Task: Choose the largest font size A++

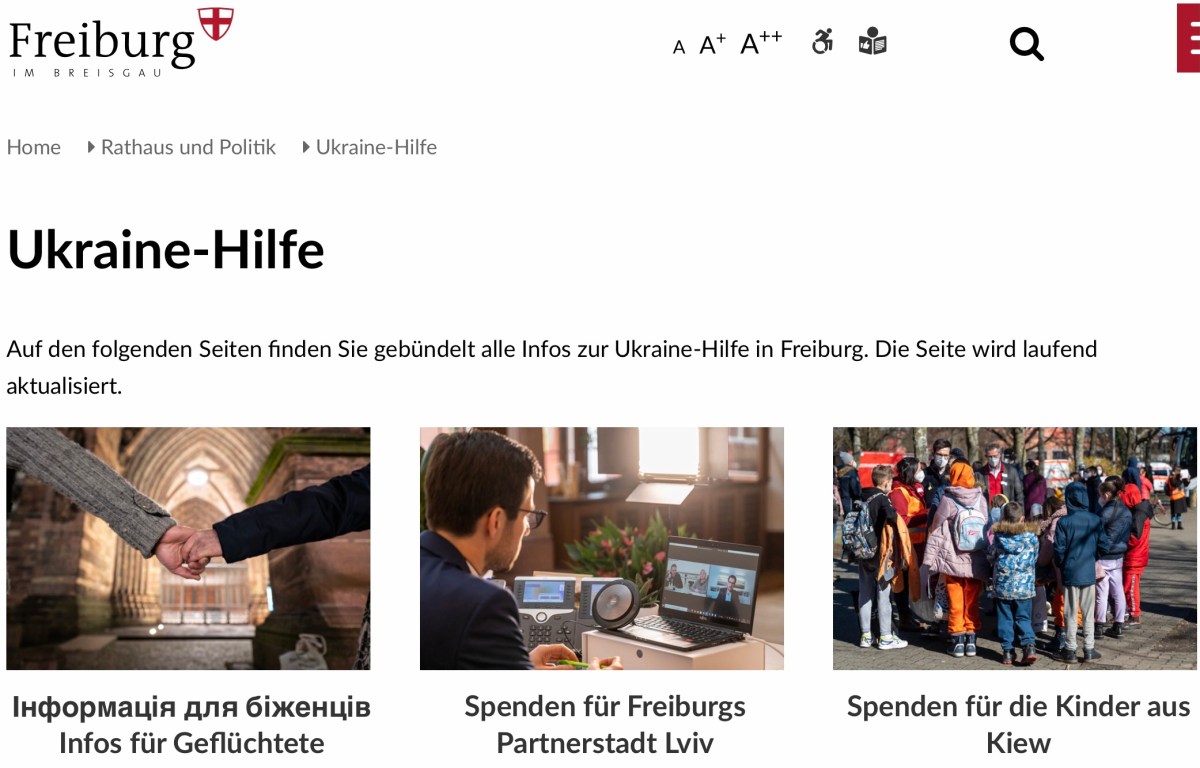Action: click(761, 43)
